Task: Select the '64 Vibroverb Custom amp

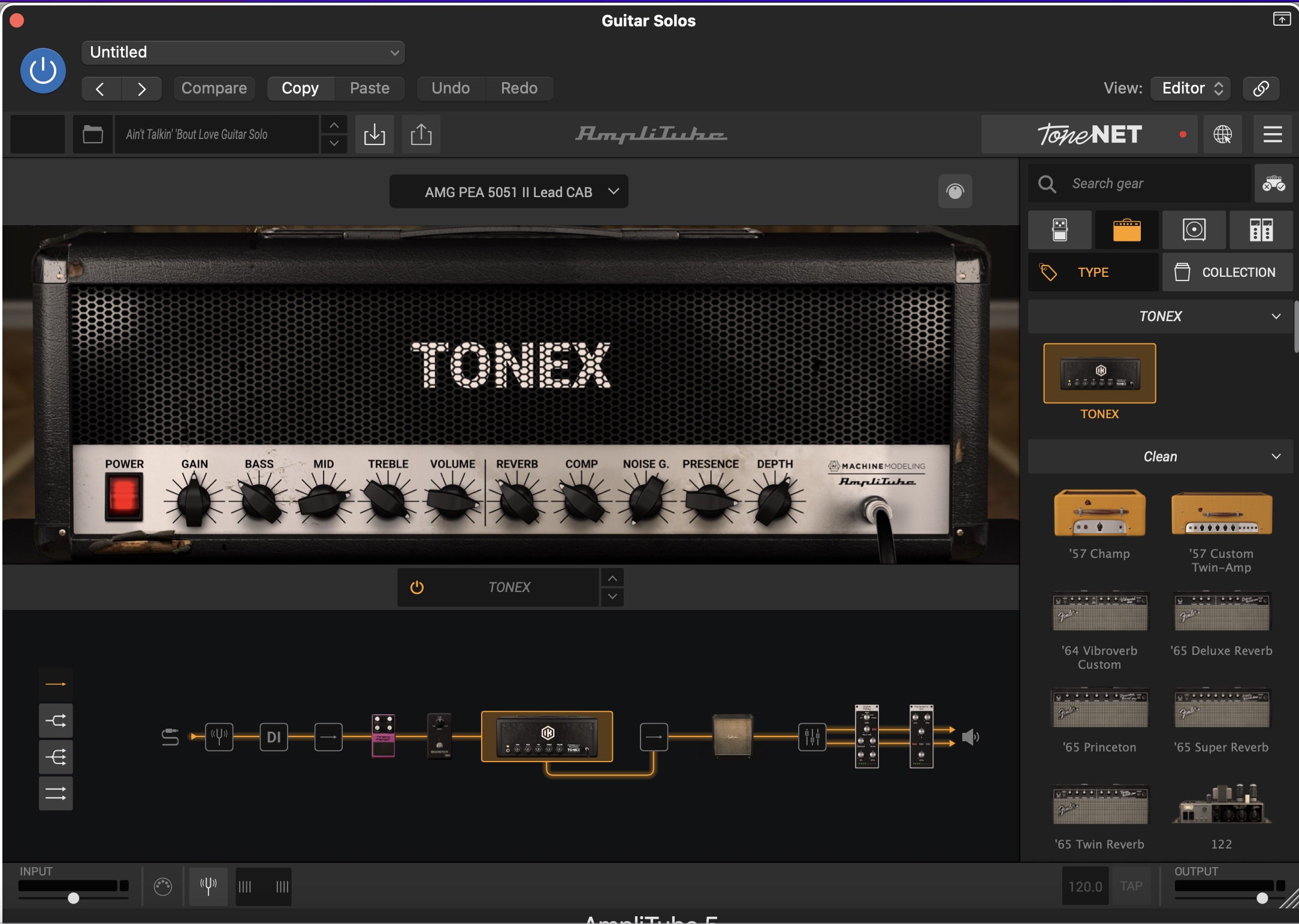Action: [x=1099, y=611]
